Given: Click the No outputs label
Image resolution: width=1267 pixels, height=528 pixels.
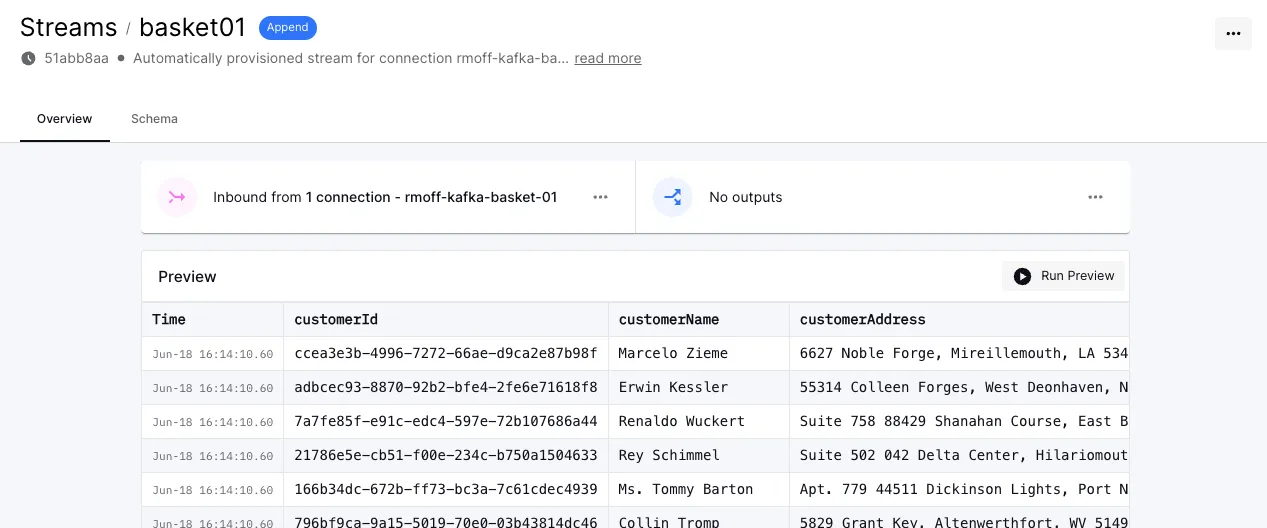Looking at the screenshot, I should [746, 197].
